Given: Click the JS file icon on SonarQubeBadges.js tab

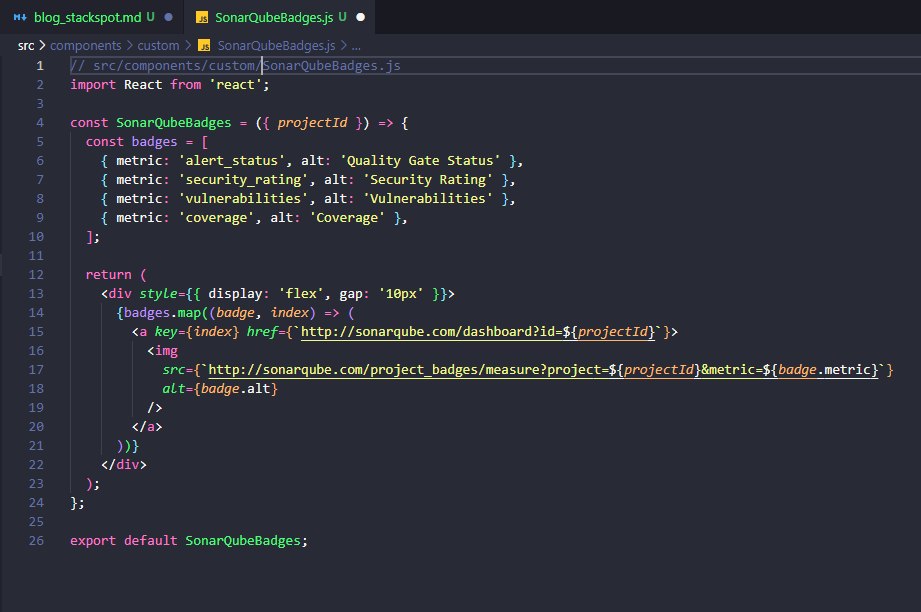Looking at the screenshot, I should 202,18.
